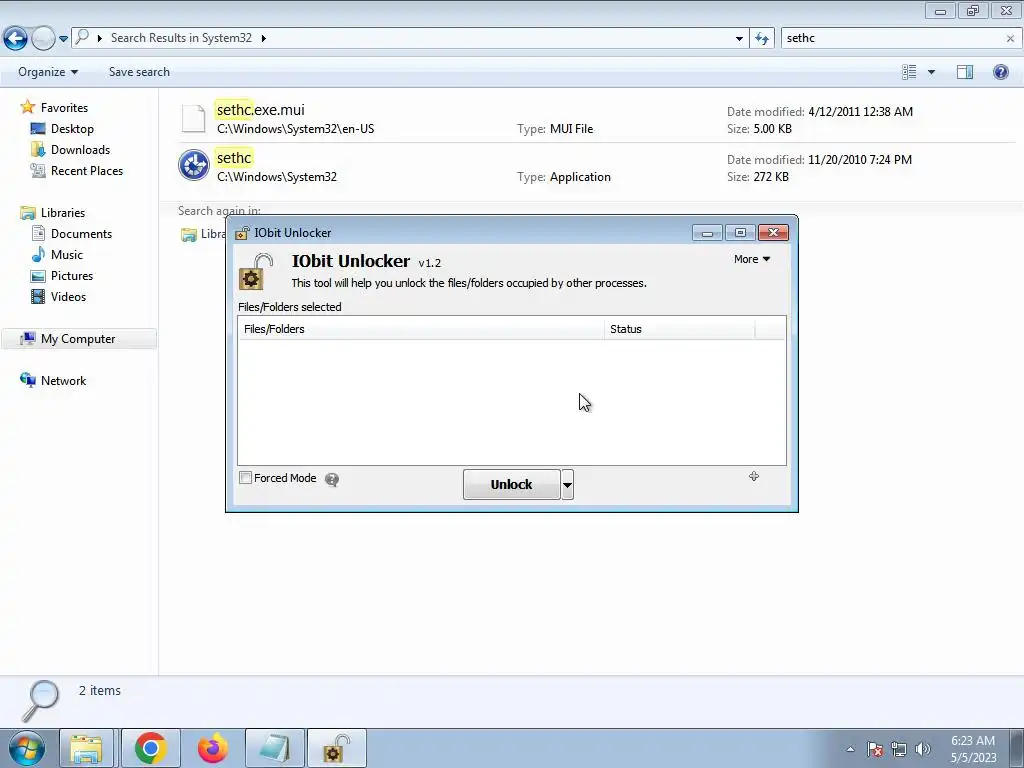Screen dimensions: 1024x768
Task: Click the volume speaker tray icon
Action: tap(923, 749)
